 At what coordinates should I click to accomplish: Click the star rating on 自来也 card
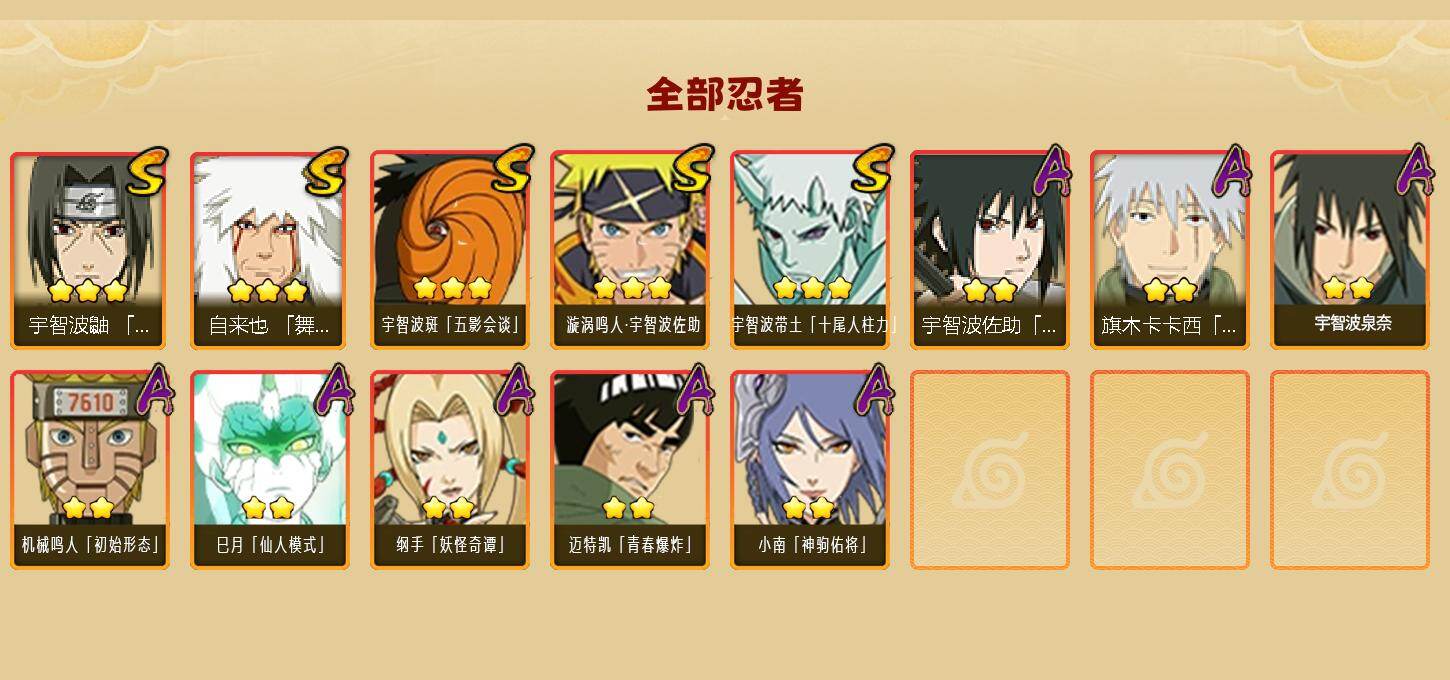click(267, 291)
